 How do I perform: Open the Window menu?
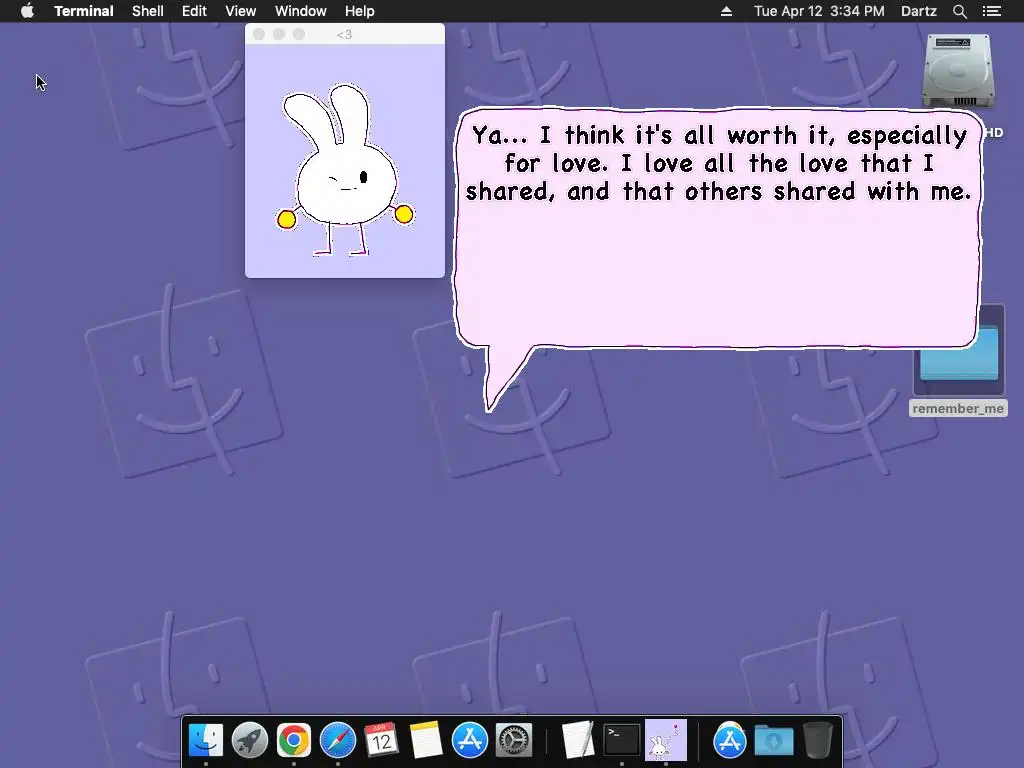click(x=300, y=11)
